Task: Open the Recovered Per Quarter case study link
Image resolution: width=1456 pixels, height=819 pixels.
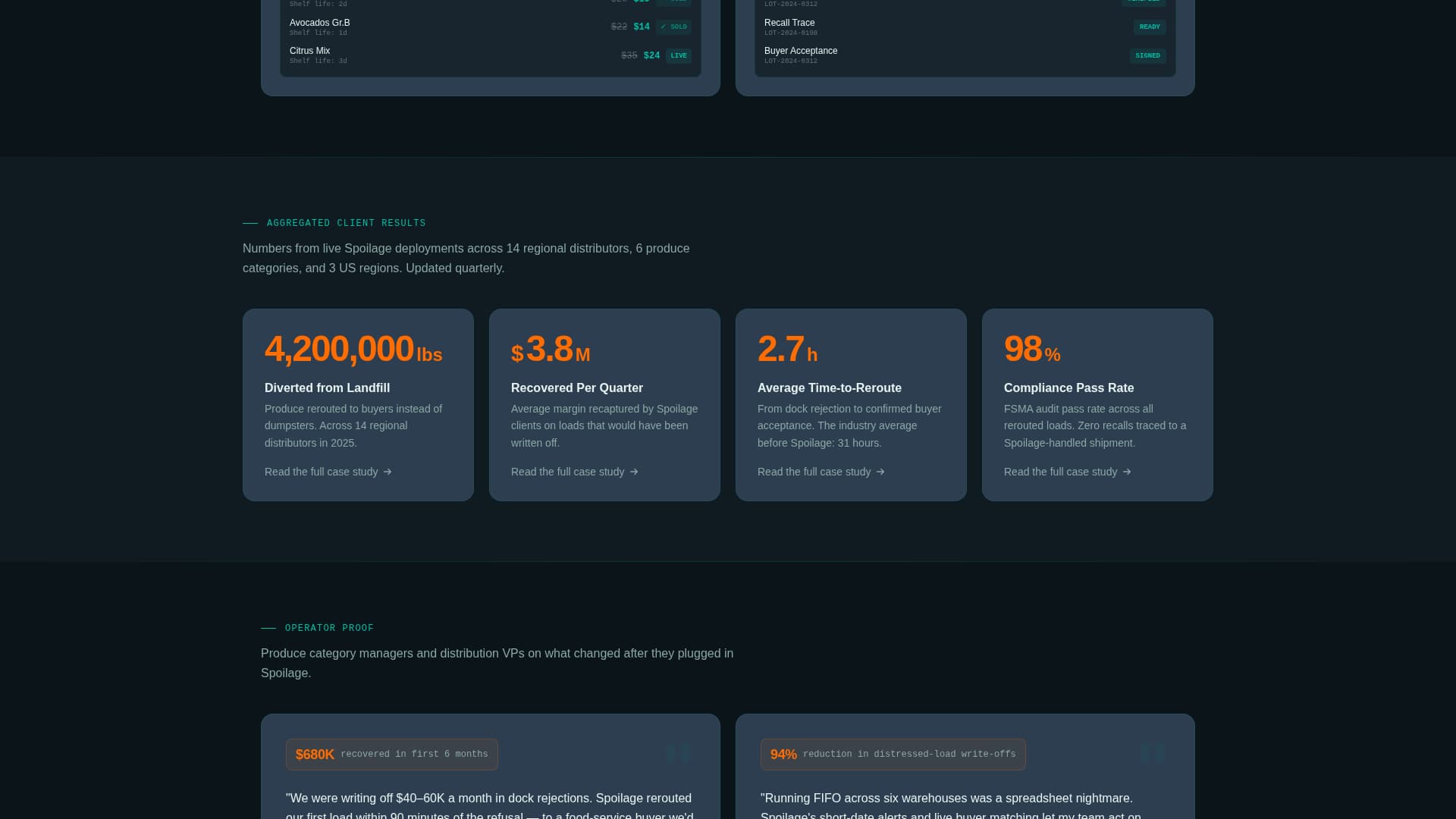Action: (575, 472)
